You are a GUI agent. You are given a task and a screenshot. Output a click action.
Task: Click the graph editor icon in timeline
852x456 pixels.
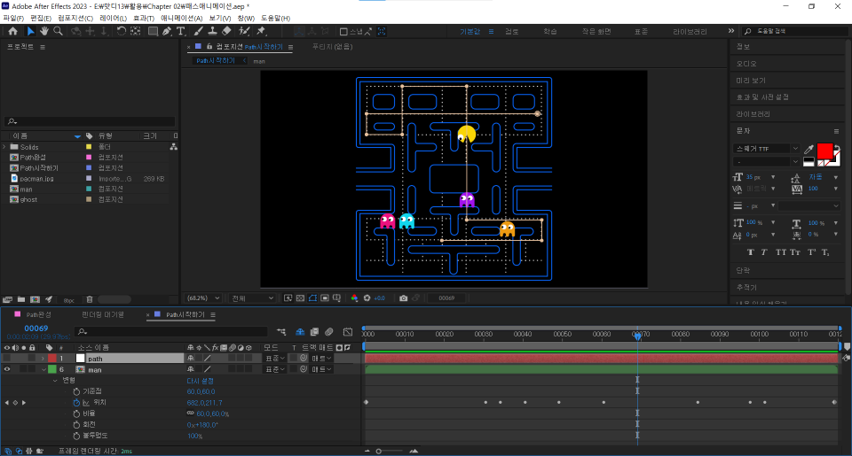348,332
